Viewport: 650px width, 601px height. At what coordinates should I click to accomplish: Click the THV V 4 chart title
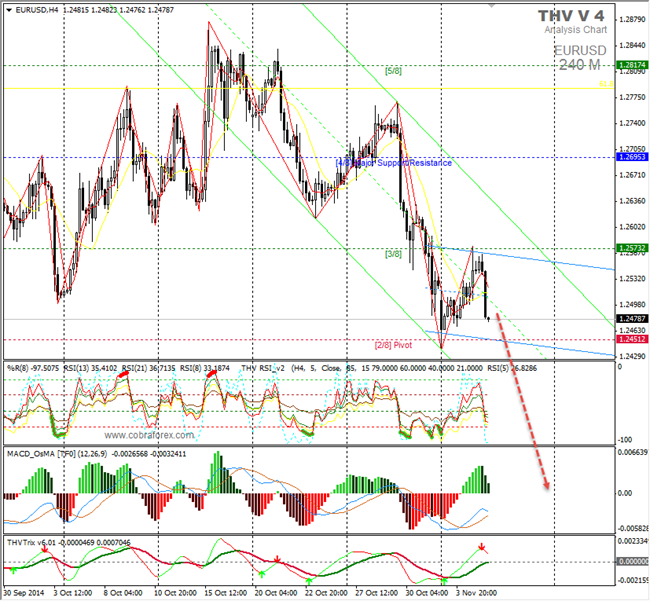point(570,16)
